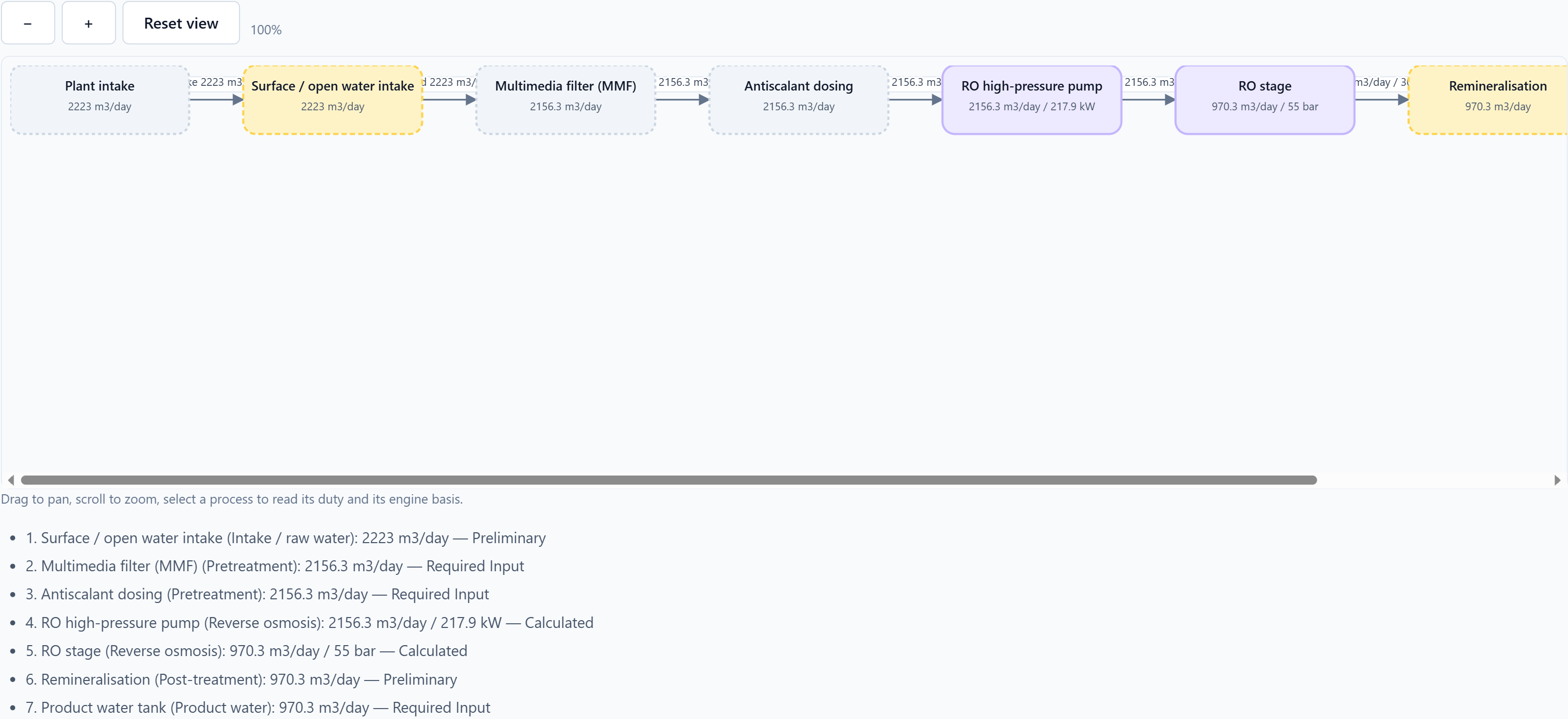This screenshot has height=719, width=1568.
Task: Click the scroll left arrow
Action: click(11, 480)
